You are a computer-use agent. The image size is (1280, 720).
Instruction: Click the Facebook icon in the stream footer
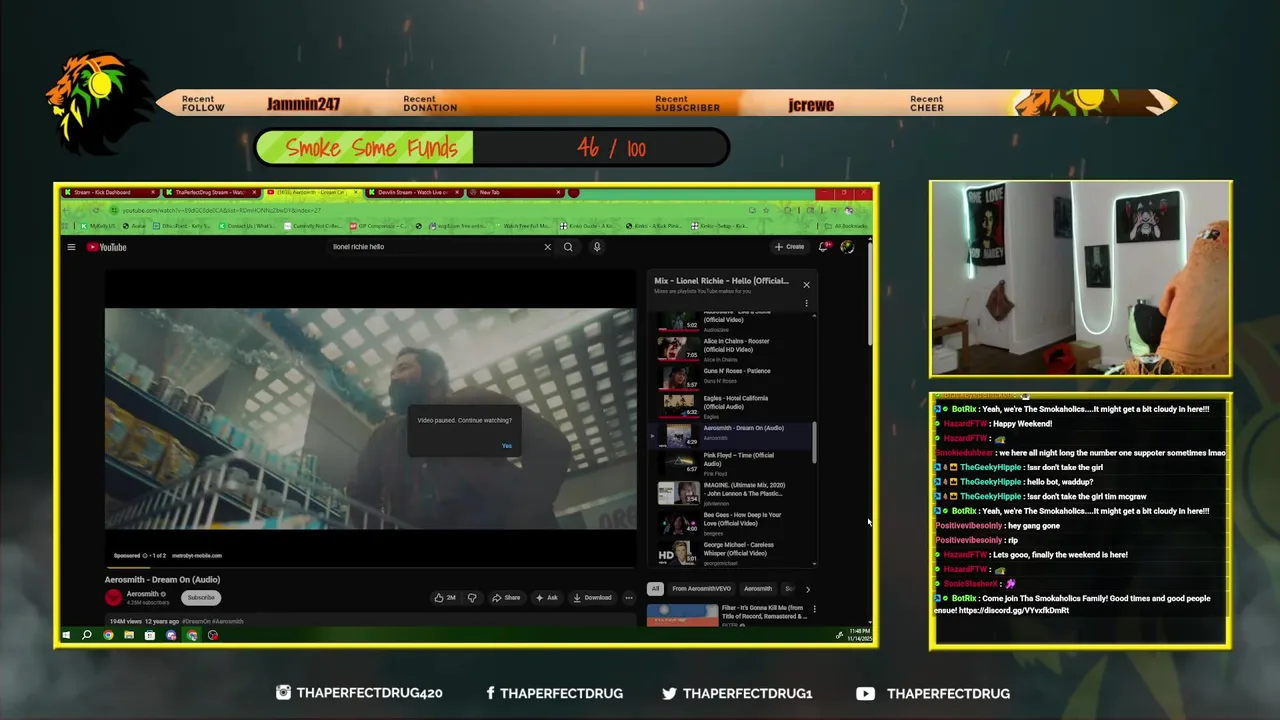[490, 693]
